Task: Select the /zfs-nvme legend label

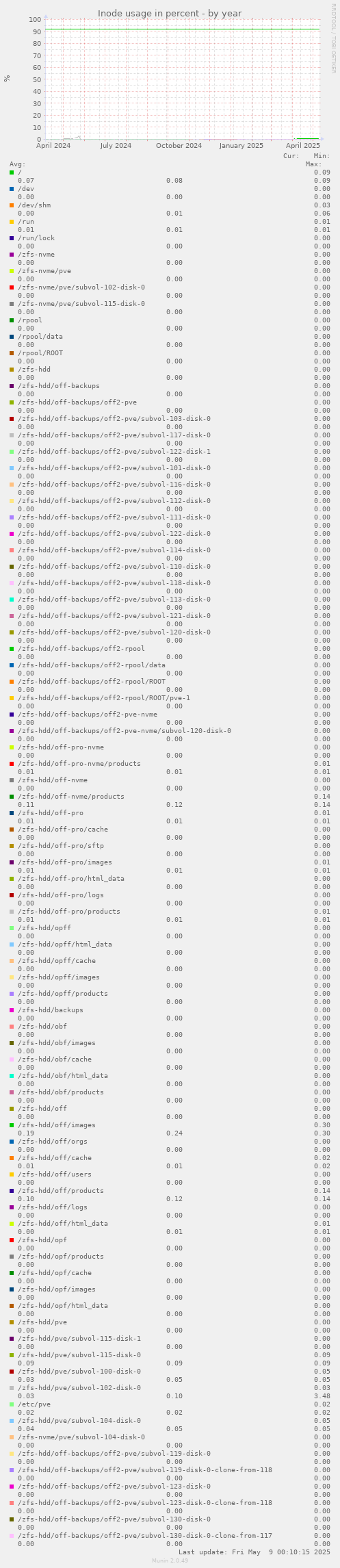Action: (x=36, y=255)
